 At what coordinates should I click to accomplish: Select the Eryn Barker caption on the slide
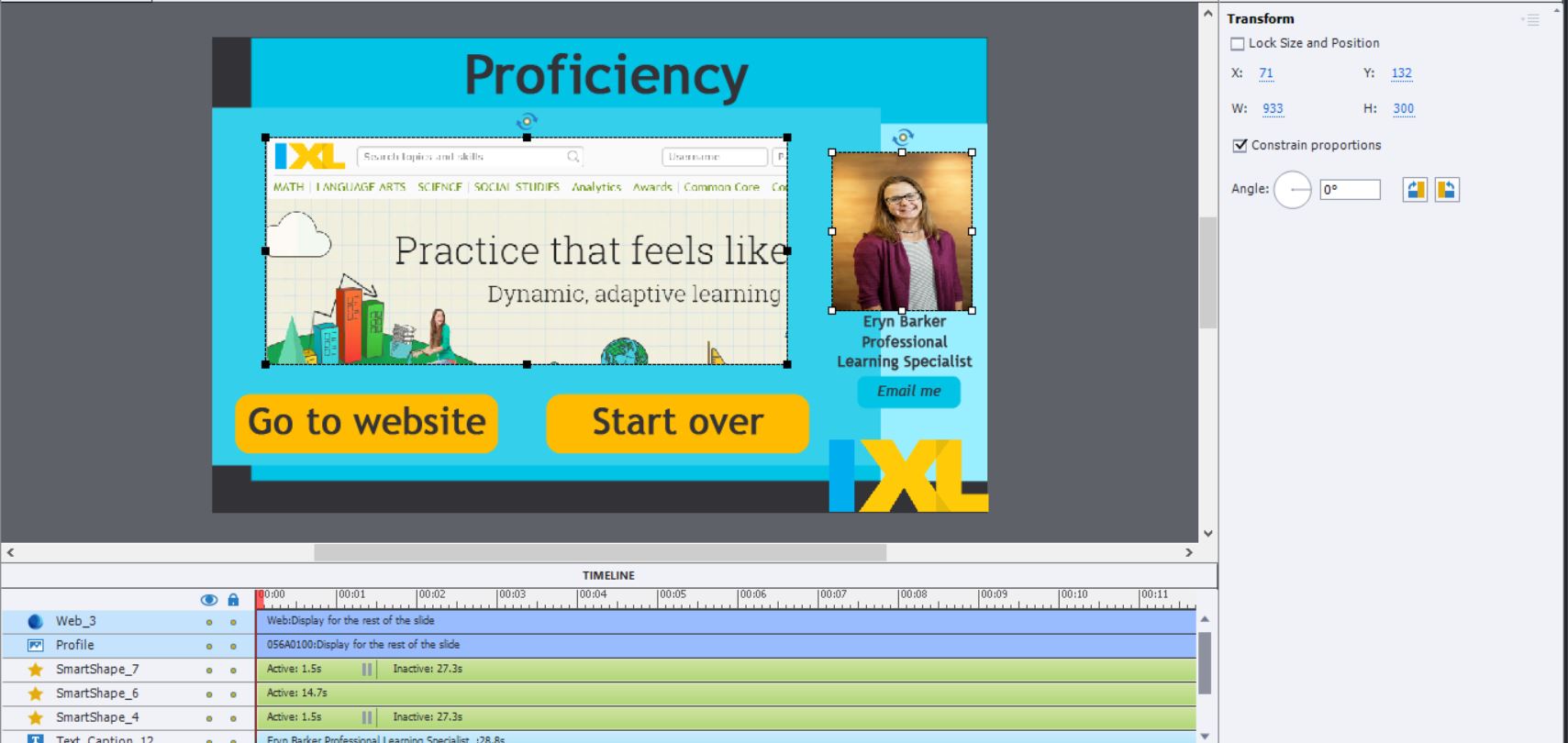[x=904, y=342]
